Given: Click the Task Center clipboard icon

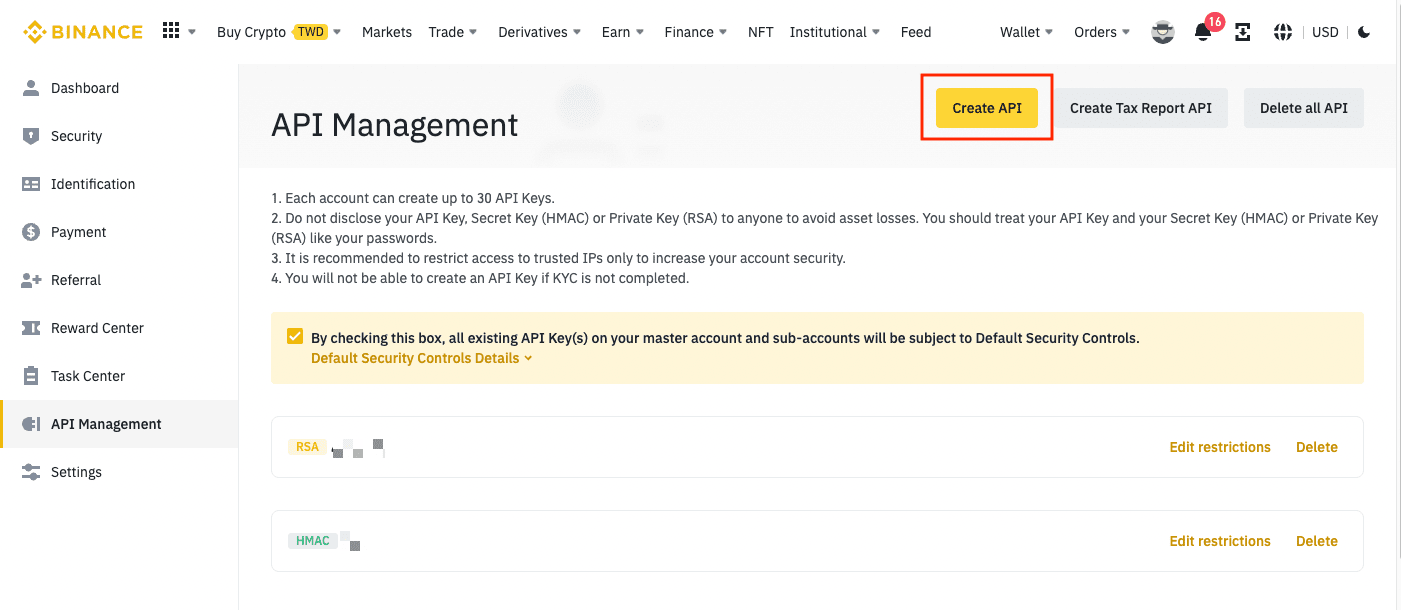Looking at the screenshot, I should 31,376.
